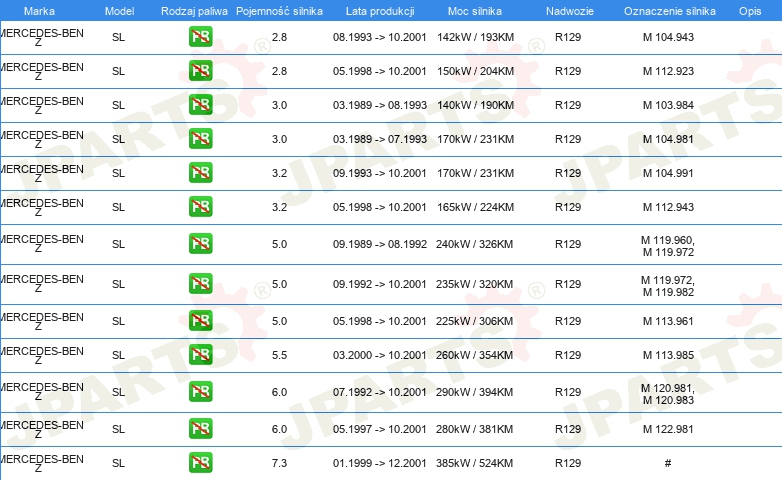Click the Pojemność silnika column header
Image resolution: width=782 pixels, height=480 pixels.
coord(279,11)
